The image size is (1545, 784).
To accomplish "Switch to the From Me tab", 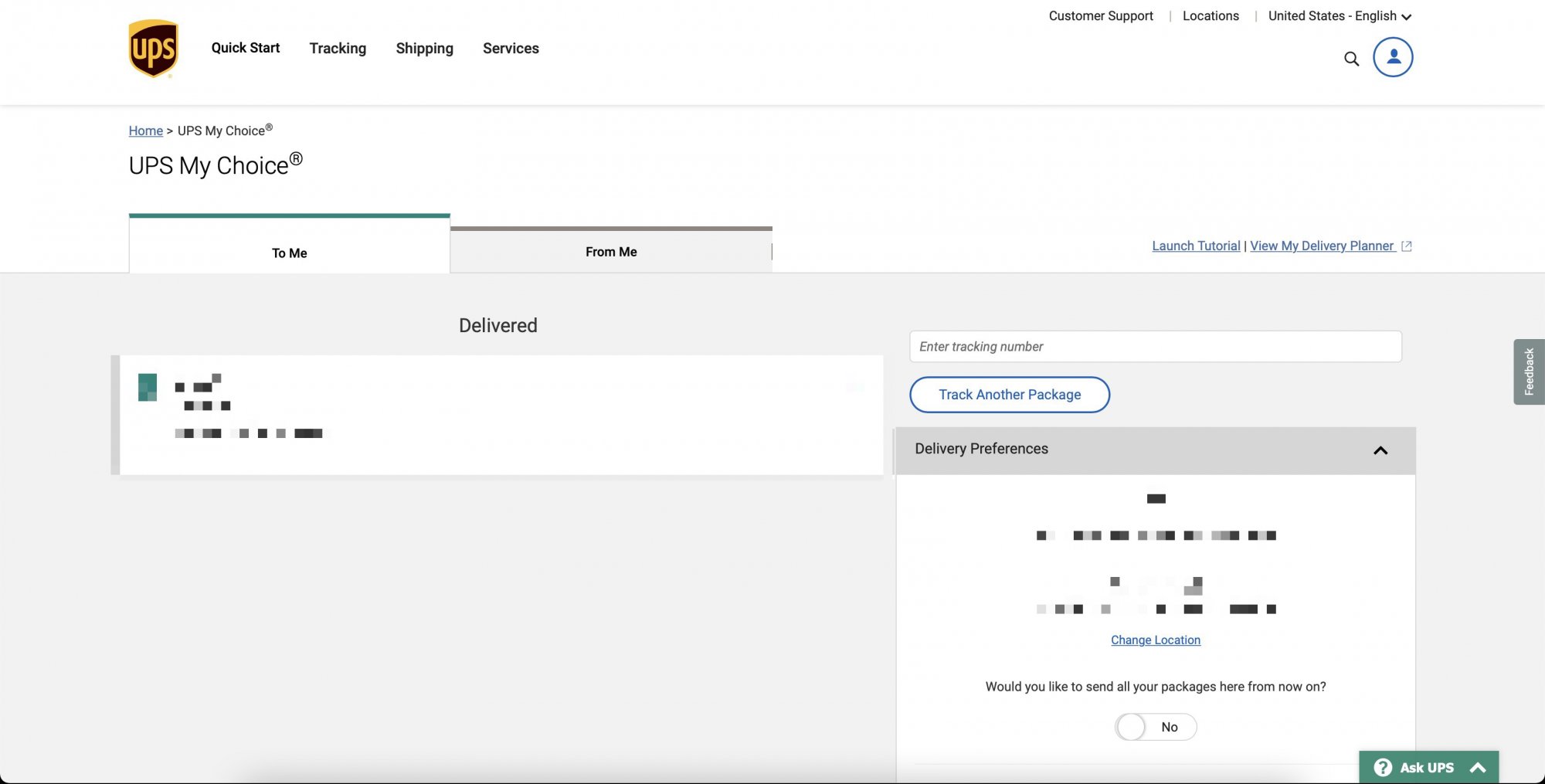I will (611, 250).
